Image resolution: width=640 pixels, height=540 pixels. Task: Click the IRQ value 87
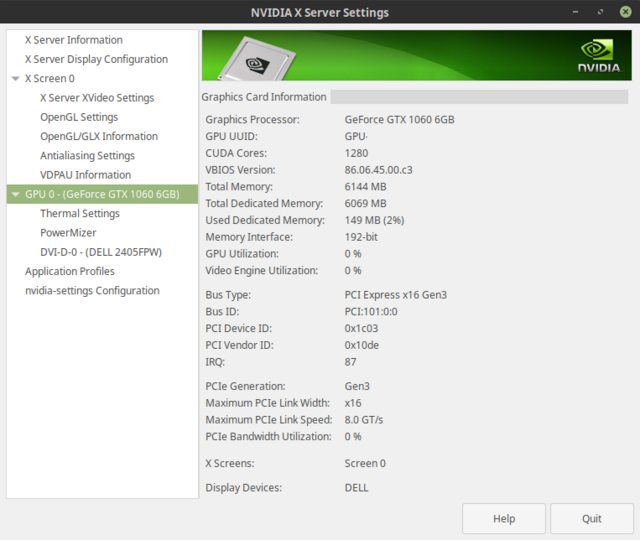[350, 362]
